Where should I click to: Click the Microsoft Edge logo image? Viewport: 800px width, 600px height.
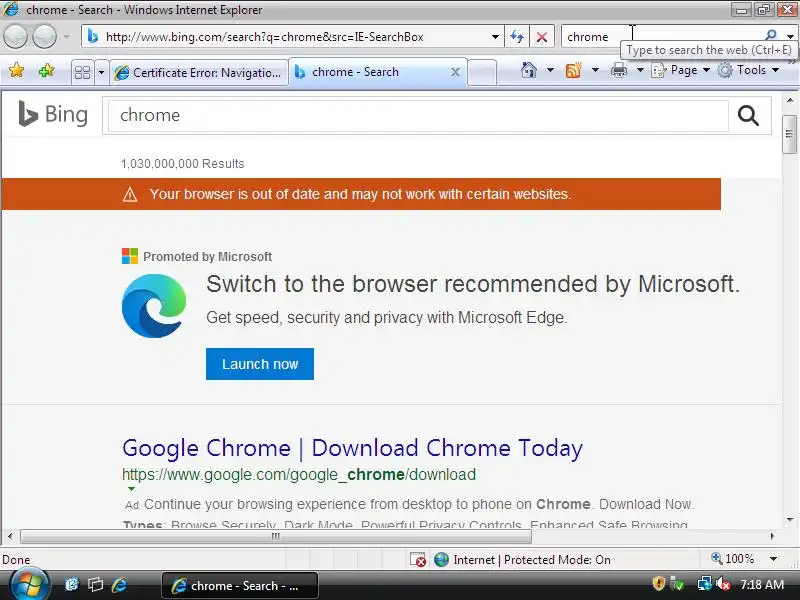point(154,306)
